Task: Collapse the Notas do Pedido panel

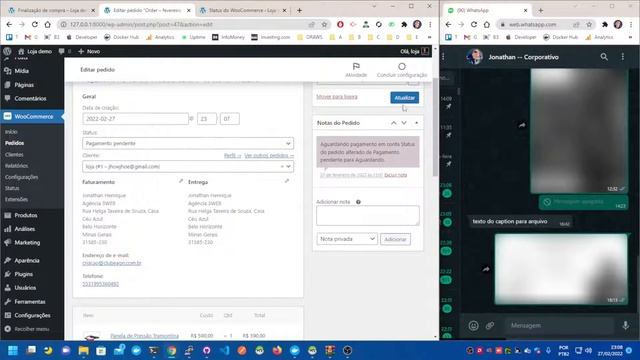Action: point(416,123)
